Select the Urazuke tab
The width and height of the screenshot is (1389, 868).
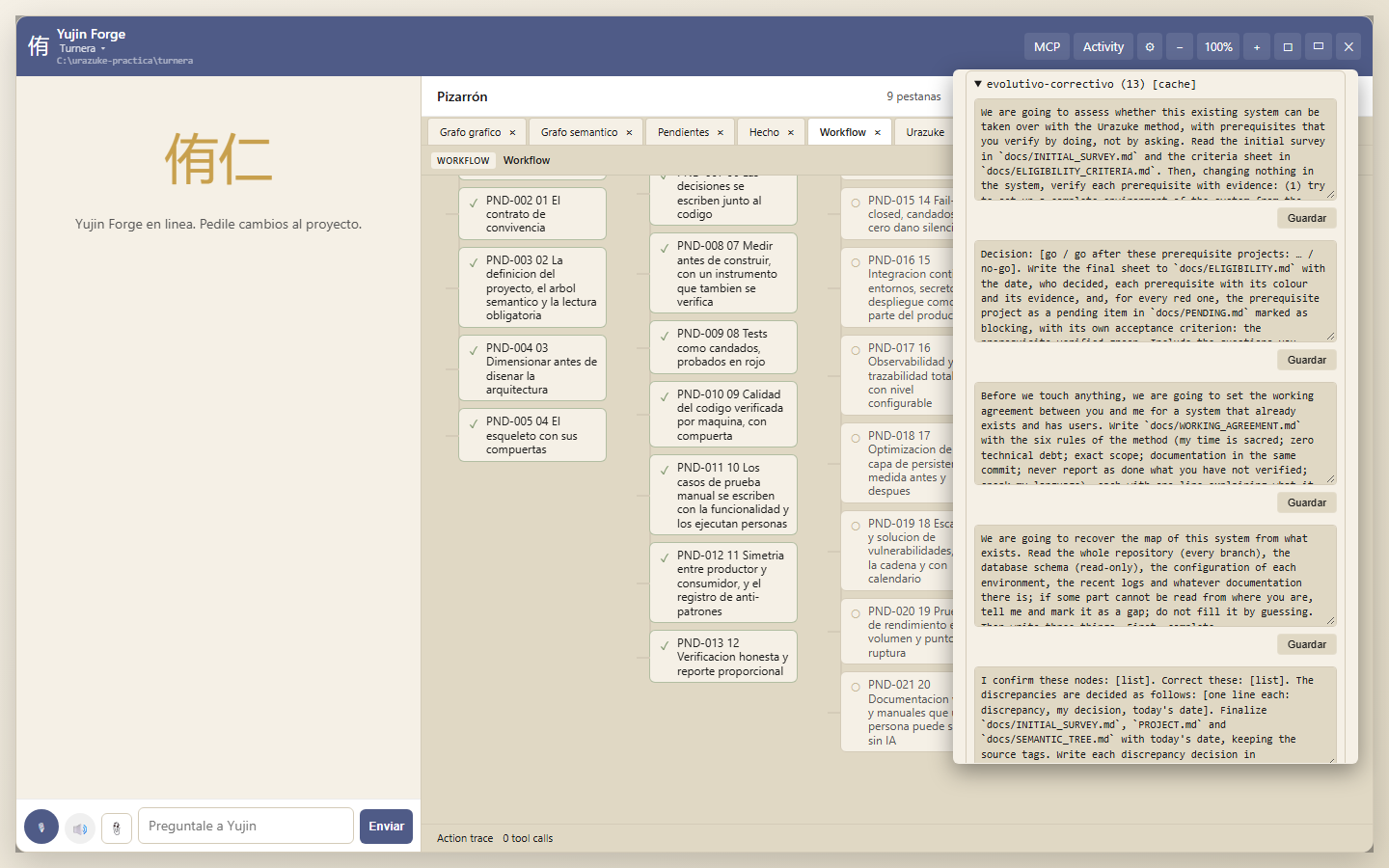pos(925,132)
